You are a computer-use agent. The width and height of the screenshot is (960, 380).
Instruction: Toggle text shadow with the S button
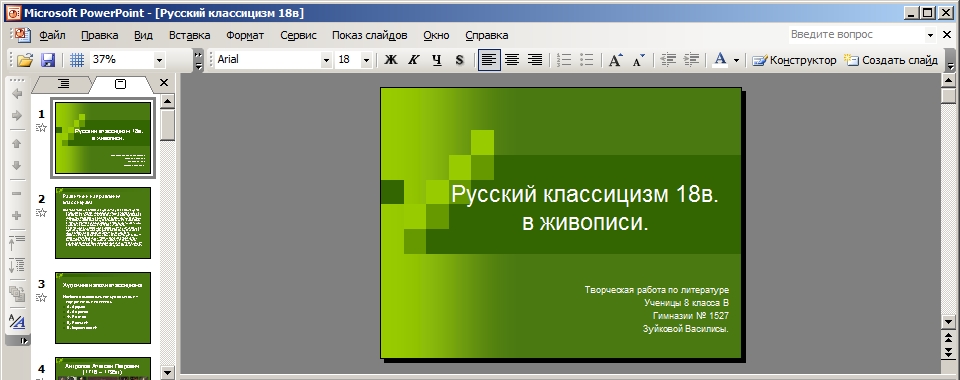click(x=459, y=60)
